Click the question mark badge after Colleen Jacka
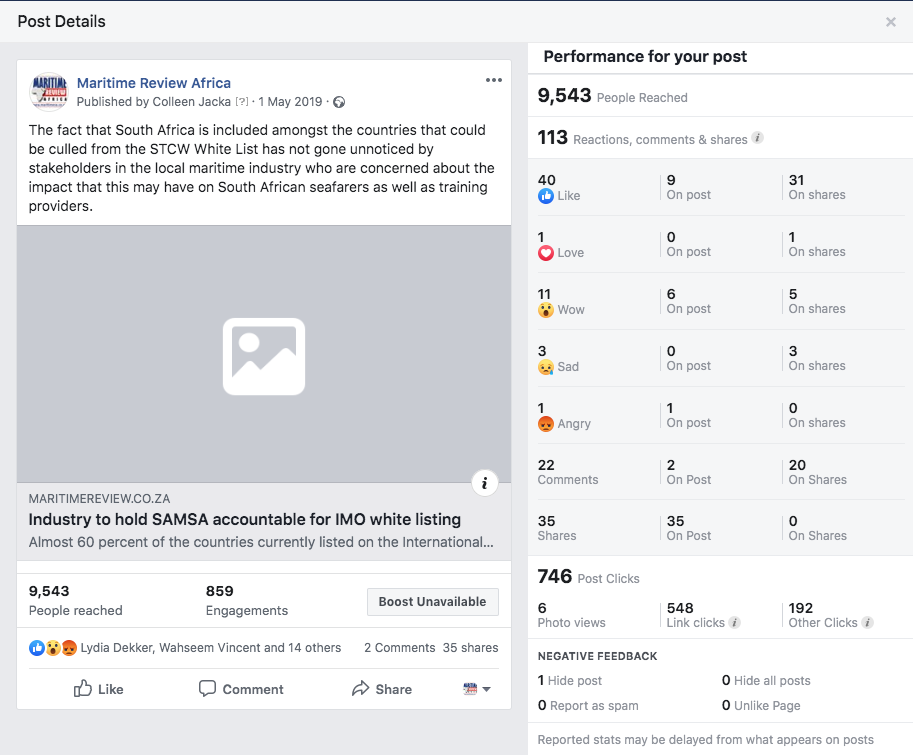 click(241, 102)
